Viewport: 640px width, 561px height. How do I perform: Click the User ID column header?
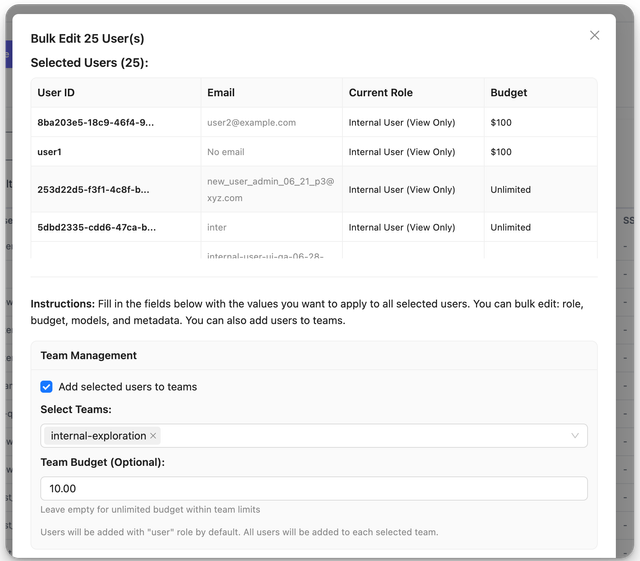point(56,93)
